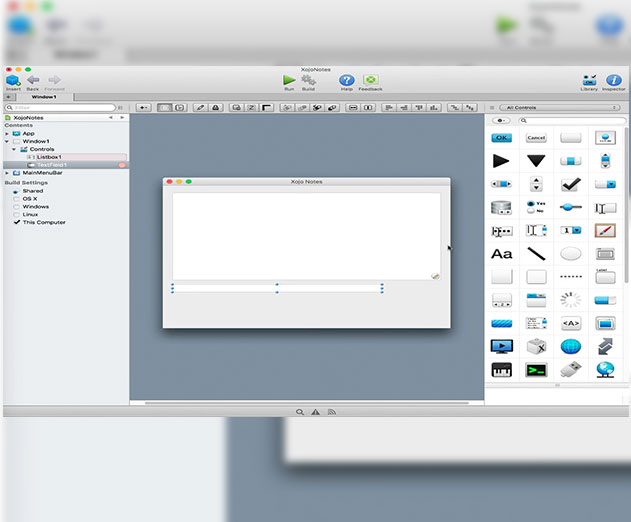Open the gear options popup in Library

501,120
